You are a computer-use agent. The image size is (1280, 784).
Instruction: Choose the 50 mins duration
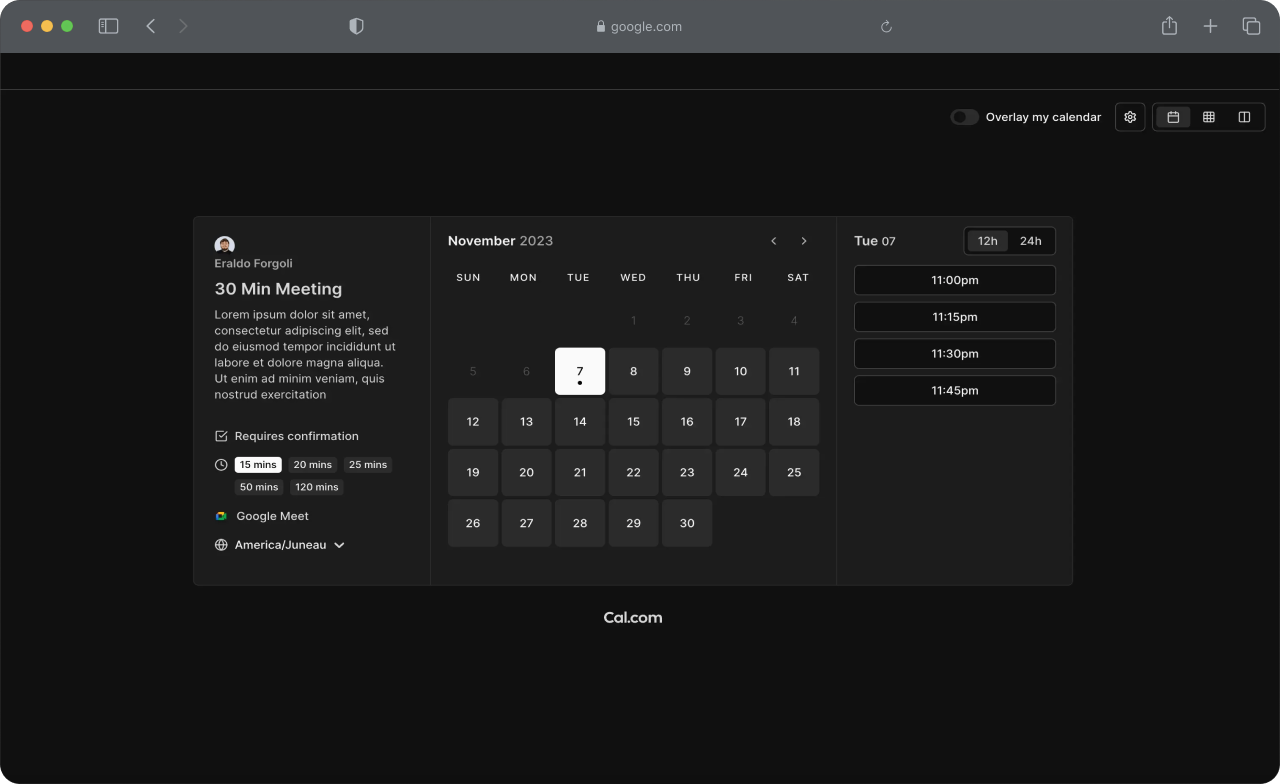click(259, 487)
